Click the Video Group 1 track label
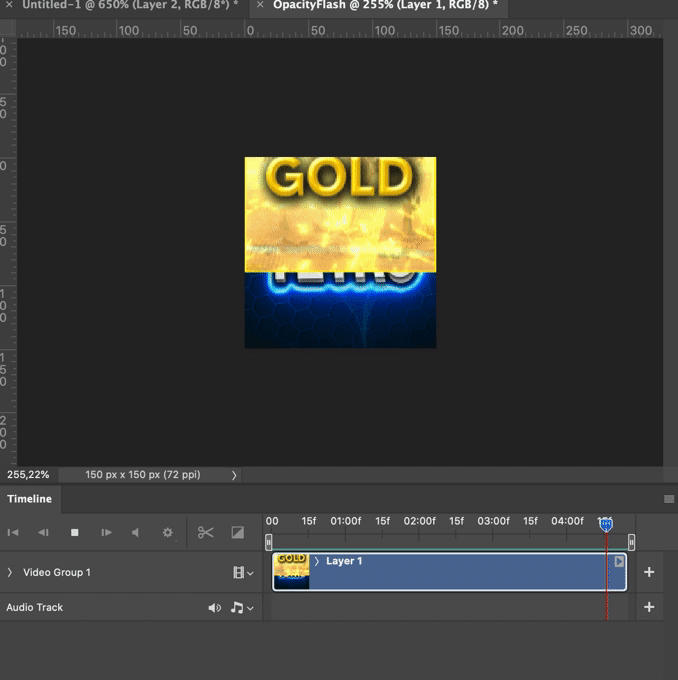The height and width of the screenshot is (680, 678). click(57, 572)
